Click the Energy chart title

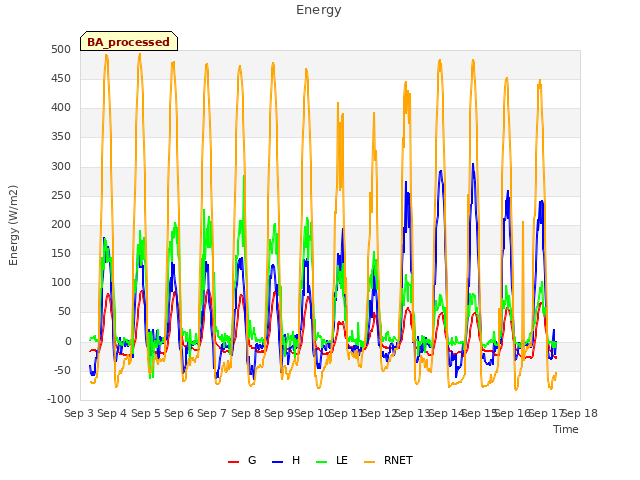pos(319,10)
